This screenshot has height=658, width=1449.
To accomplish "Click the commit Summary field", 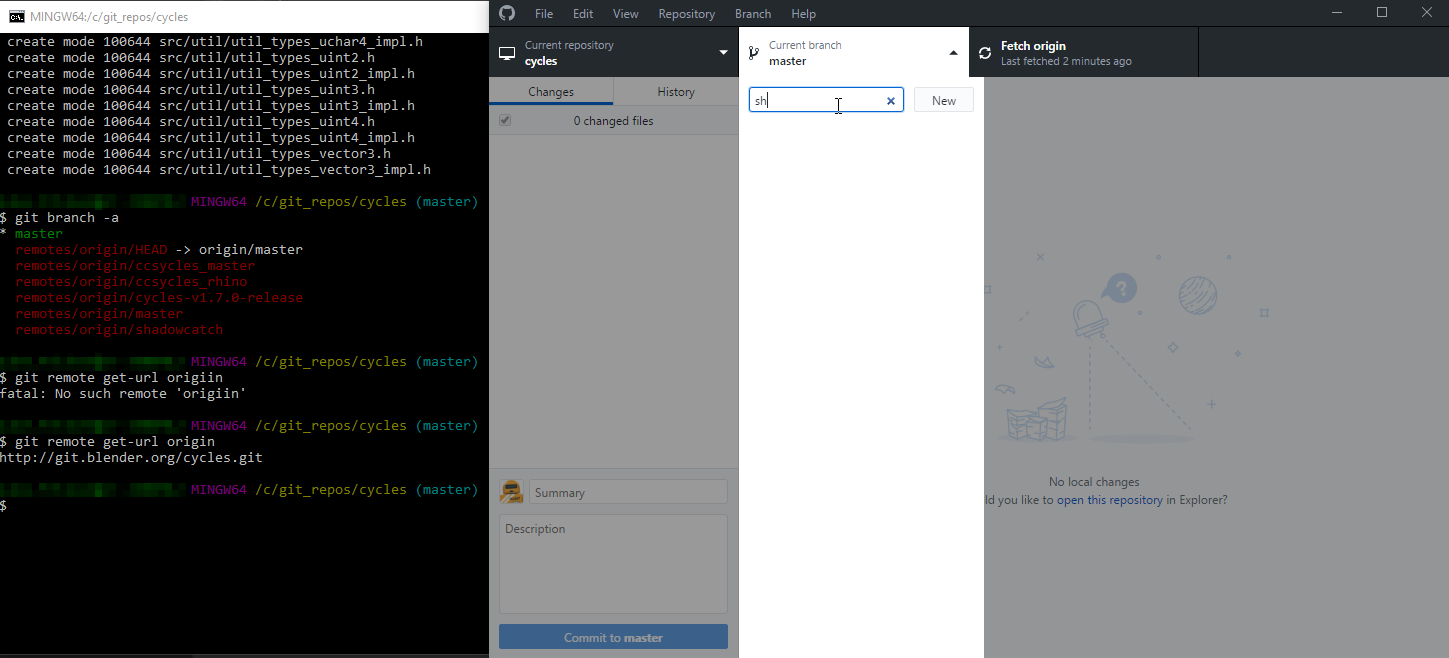I will [628, 492].
